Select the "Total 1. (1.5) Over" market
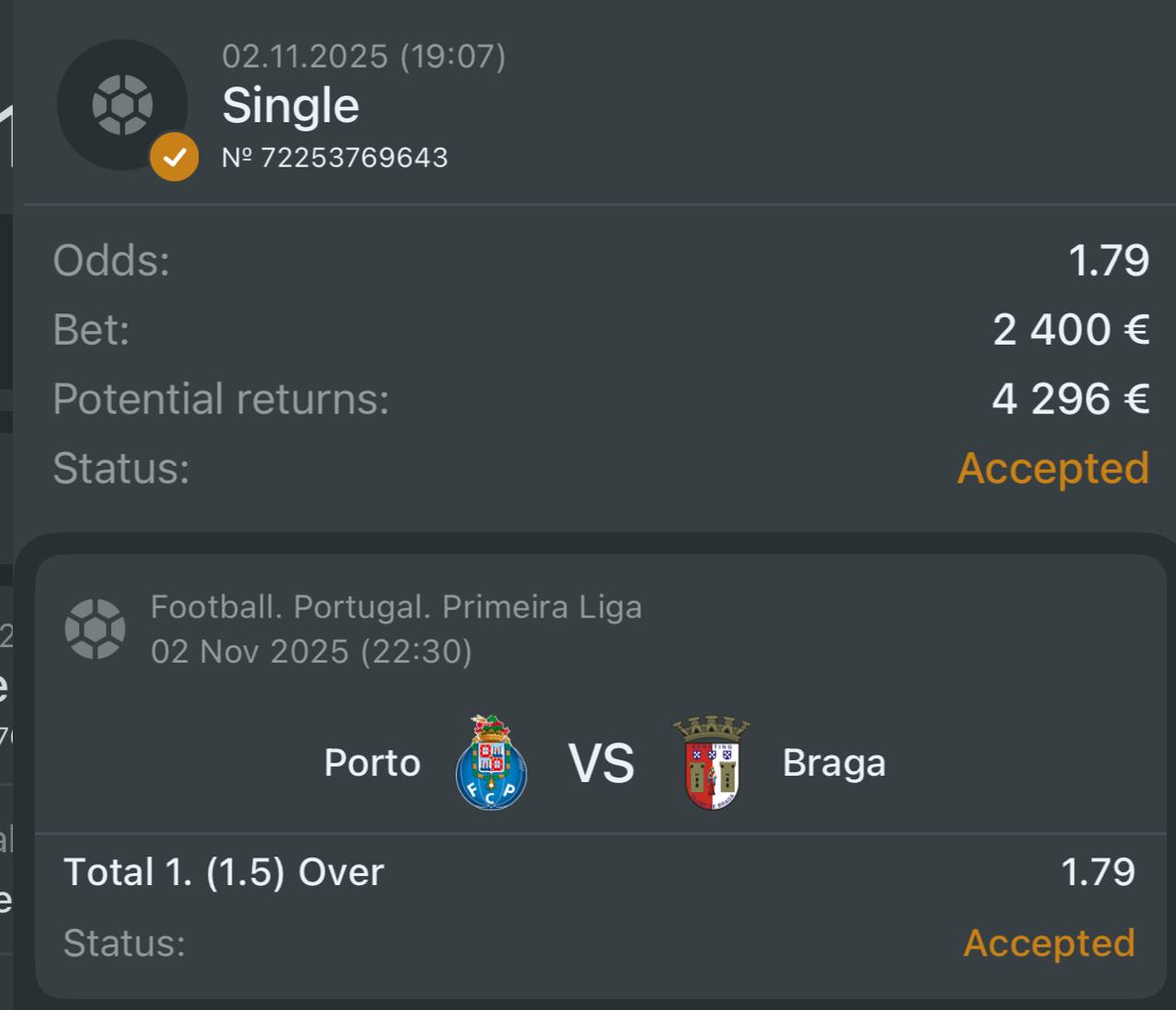 coord(223,872)
